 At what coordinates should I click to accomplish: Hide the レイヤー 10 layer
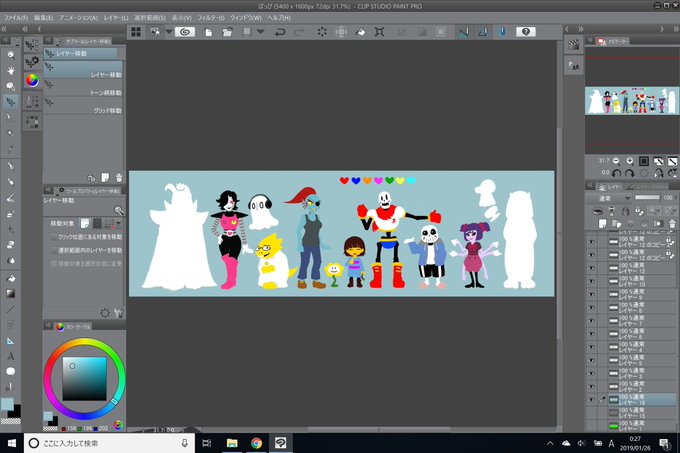[592, 281]
